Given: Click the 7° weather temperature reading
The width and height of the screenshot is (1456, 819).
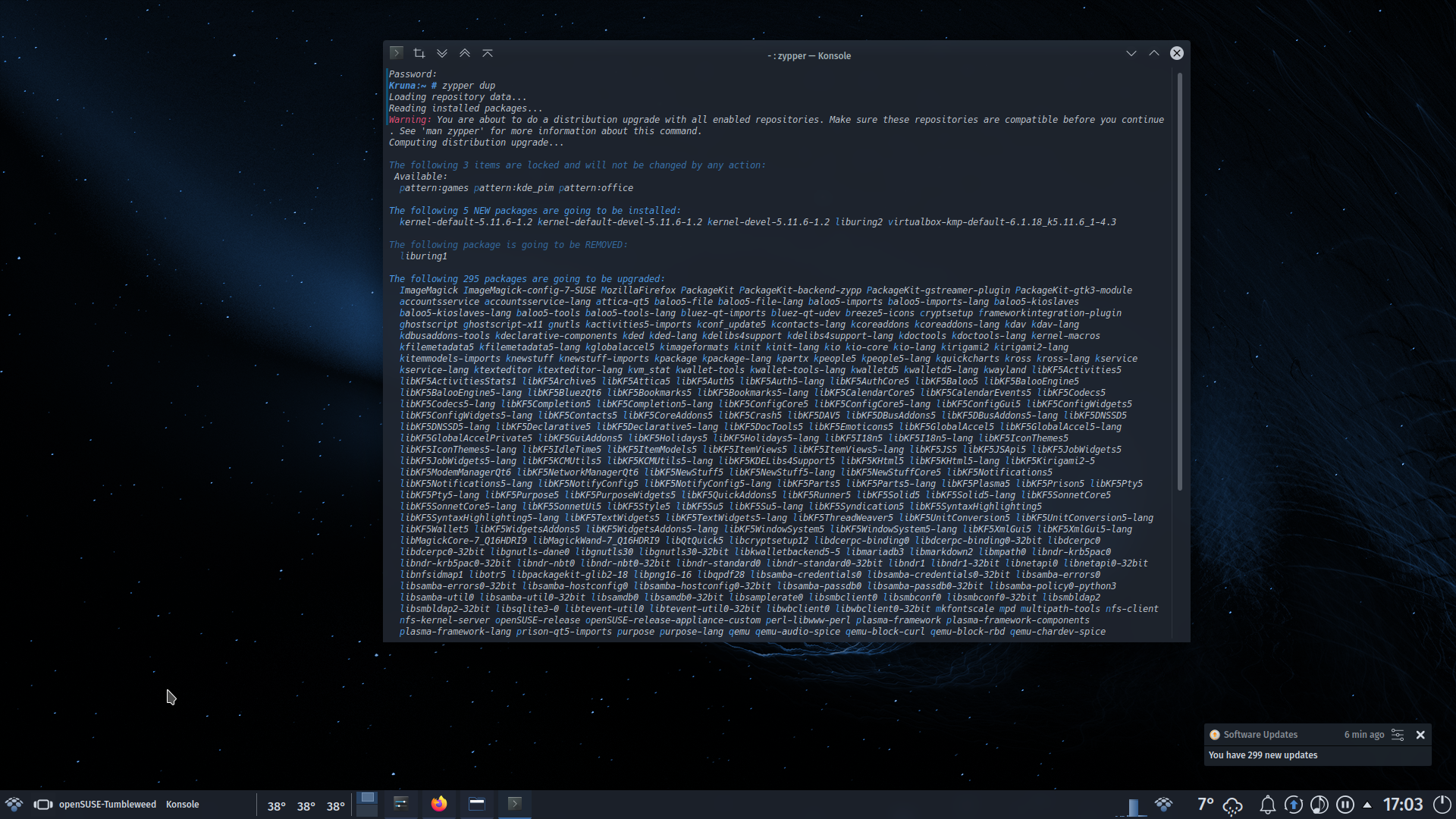Looking at the screenshot, I should click(1205, 805).
